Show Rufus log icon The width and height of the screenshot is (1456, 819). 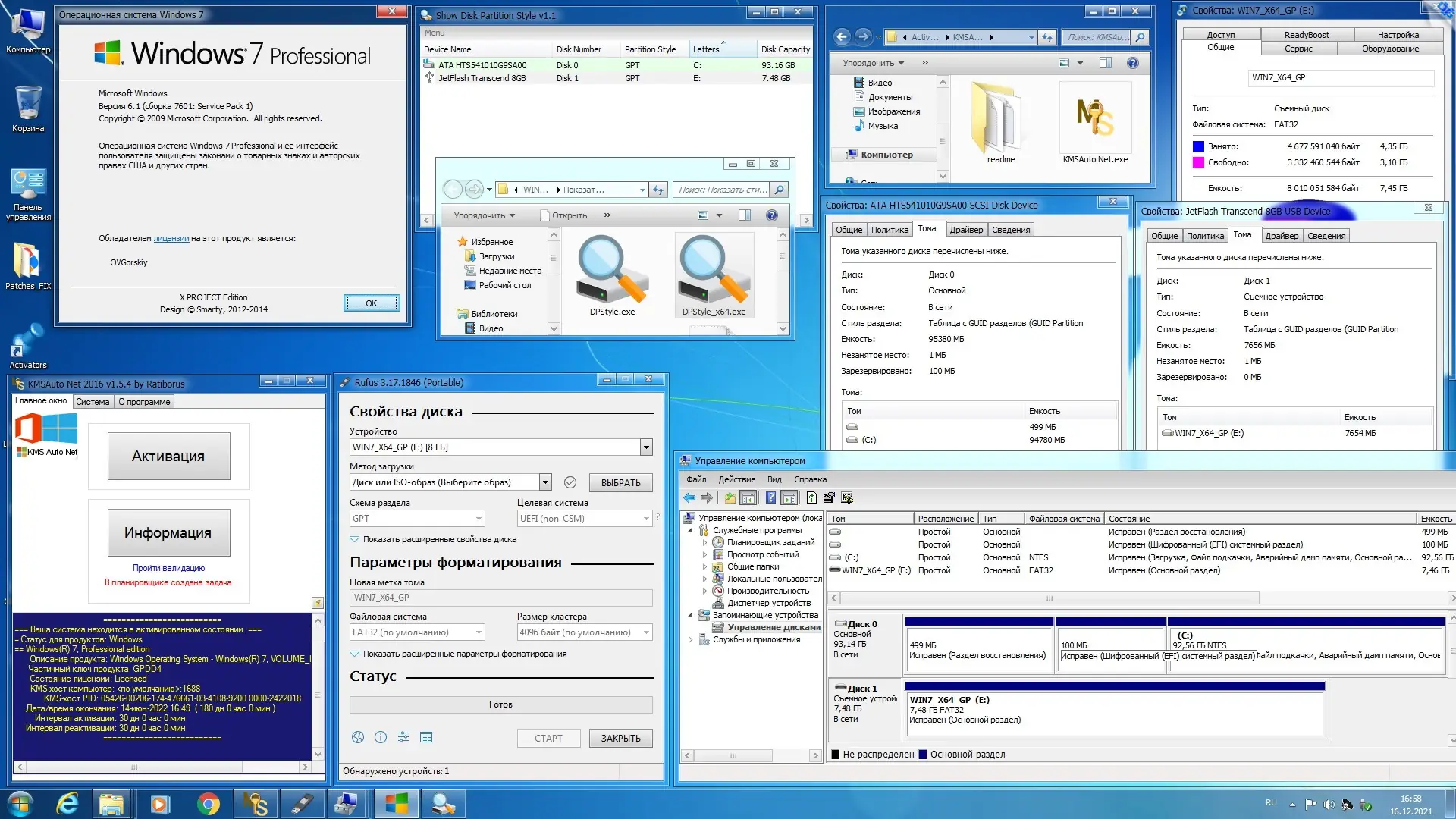pyautogui.click(x=426, y=737)
